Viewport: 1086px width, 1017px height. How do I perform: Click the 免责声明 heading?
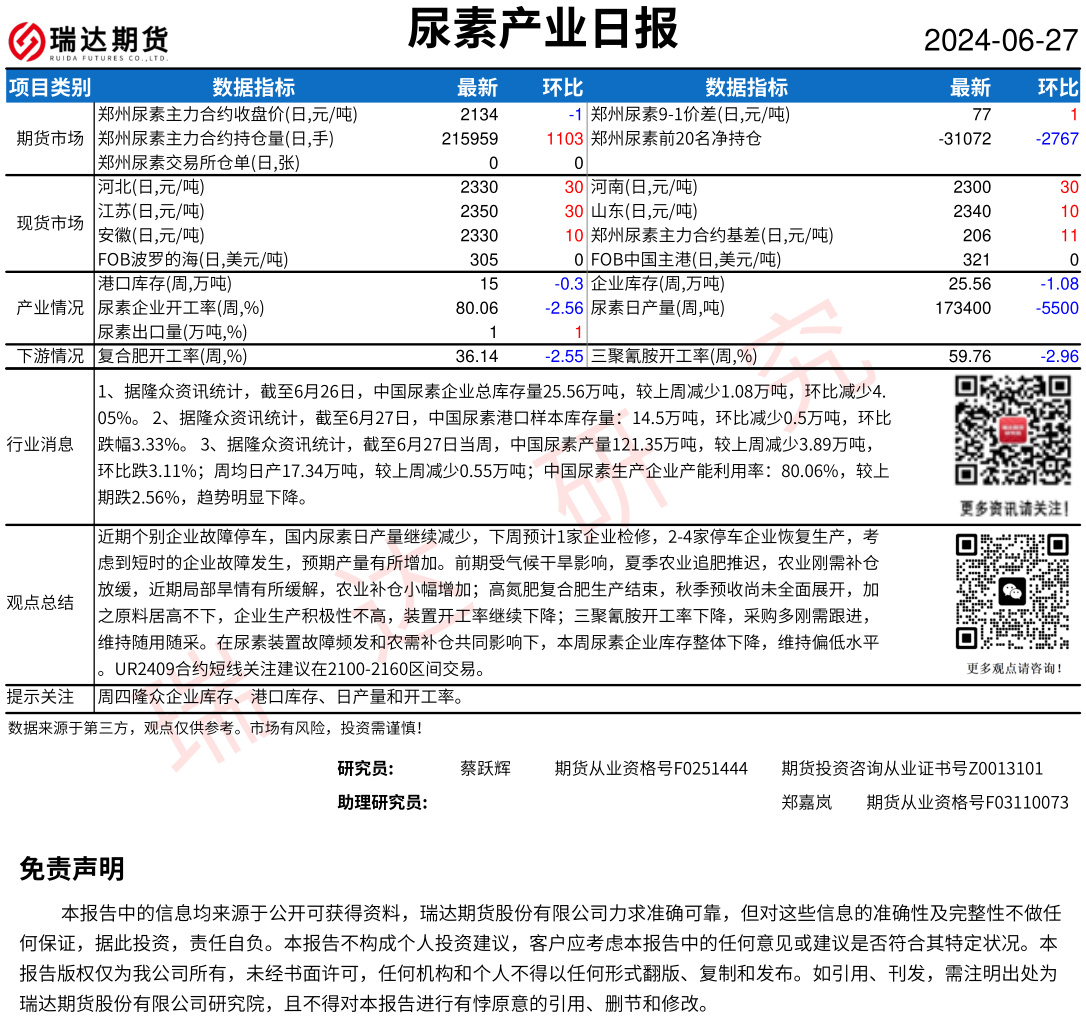pyautogui.click(x=72, y=869)
